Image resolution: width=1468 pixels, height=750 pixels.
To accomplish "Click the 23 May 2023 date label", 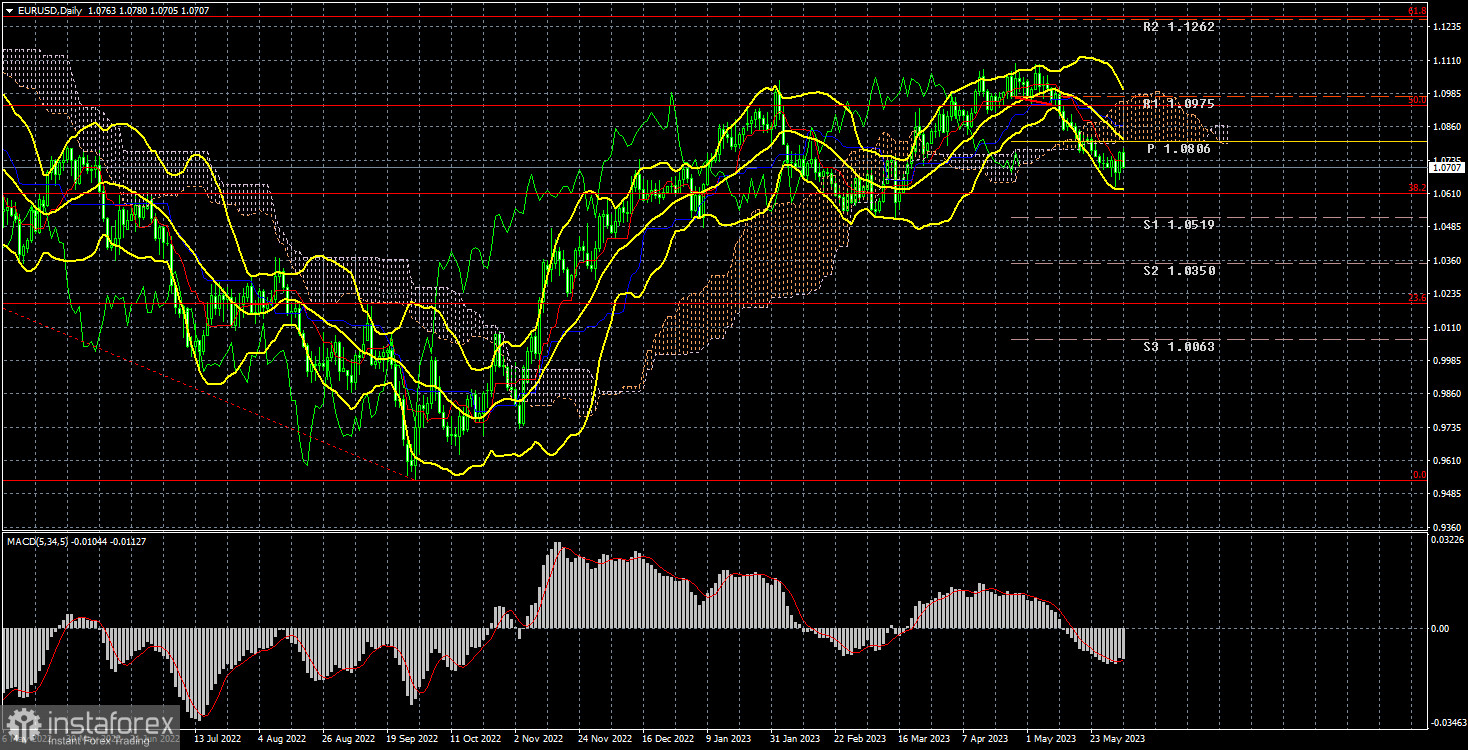I will 1119,740.
